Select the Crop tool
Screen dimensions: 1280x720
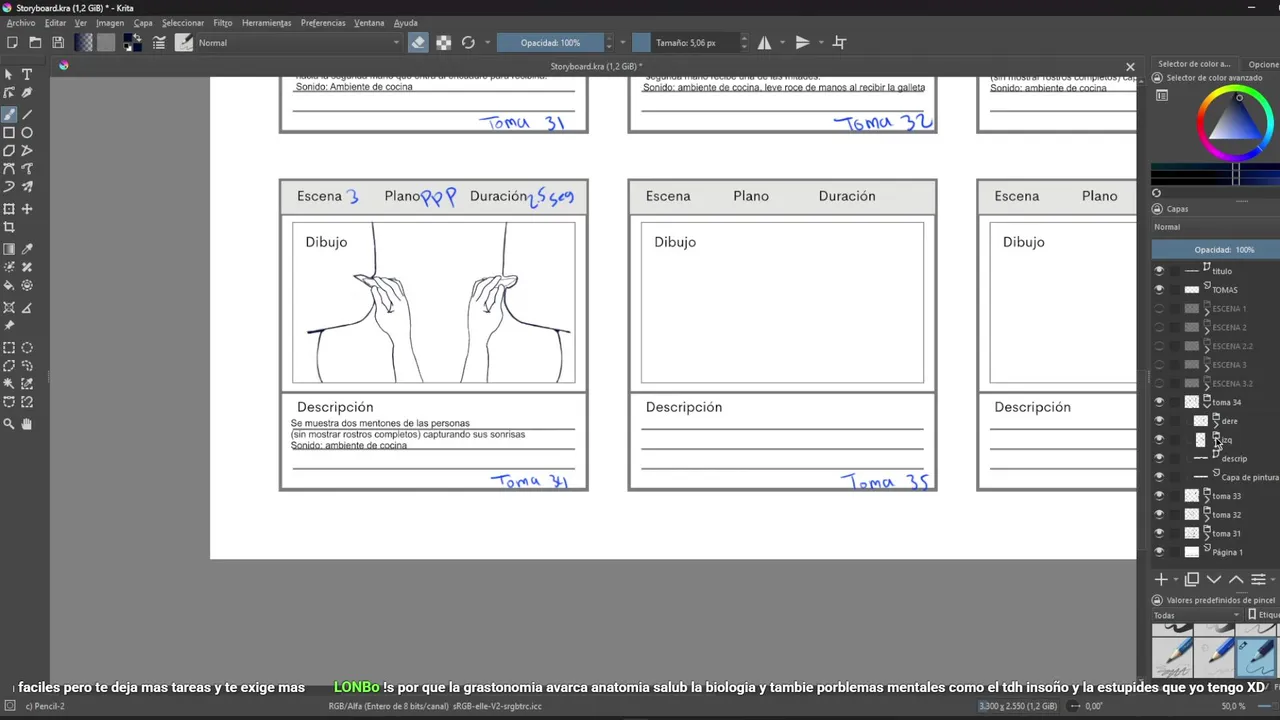[9, 227]
